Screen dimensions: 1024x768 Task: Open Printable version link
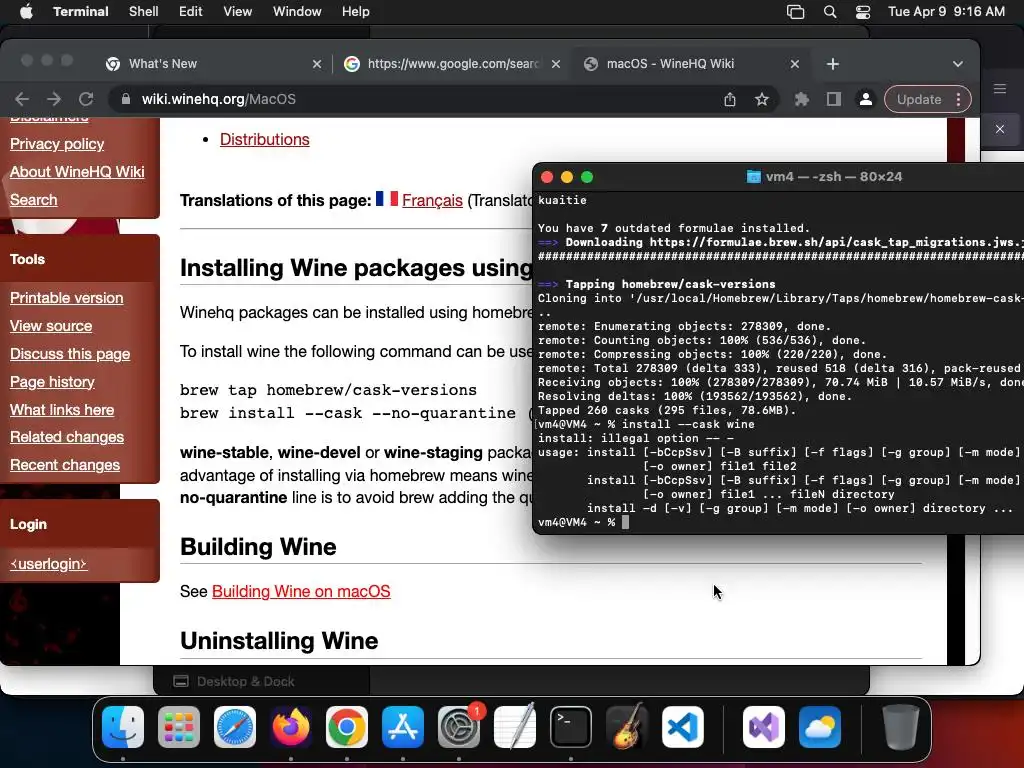pyautogui.click(x=67, y=298)
